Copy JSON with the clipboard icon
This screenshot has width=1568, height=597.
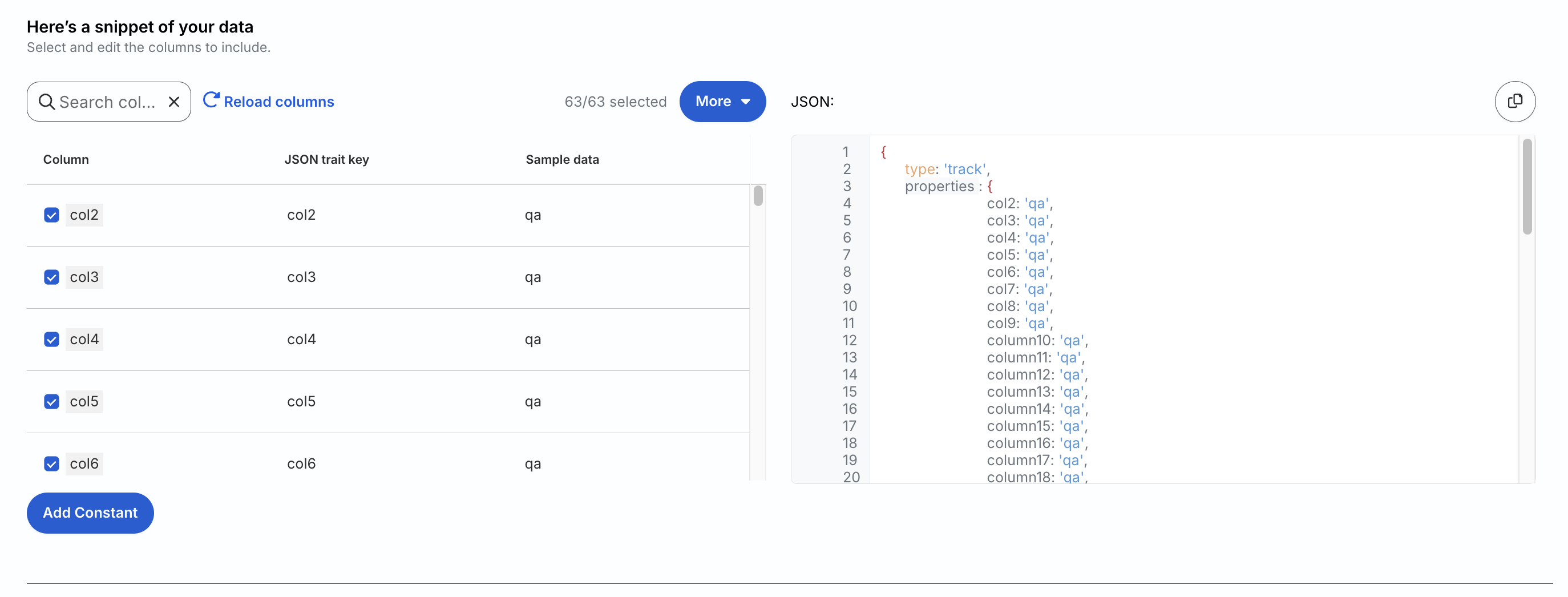tap(1514, 102)
